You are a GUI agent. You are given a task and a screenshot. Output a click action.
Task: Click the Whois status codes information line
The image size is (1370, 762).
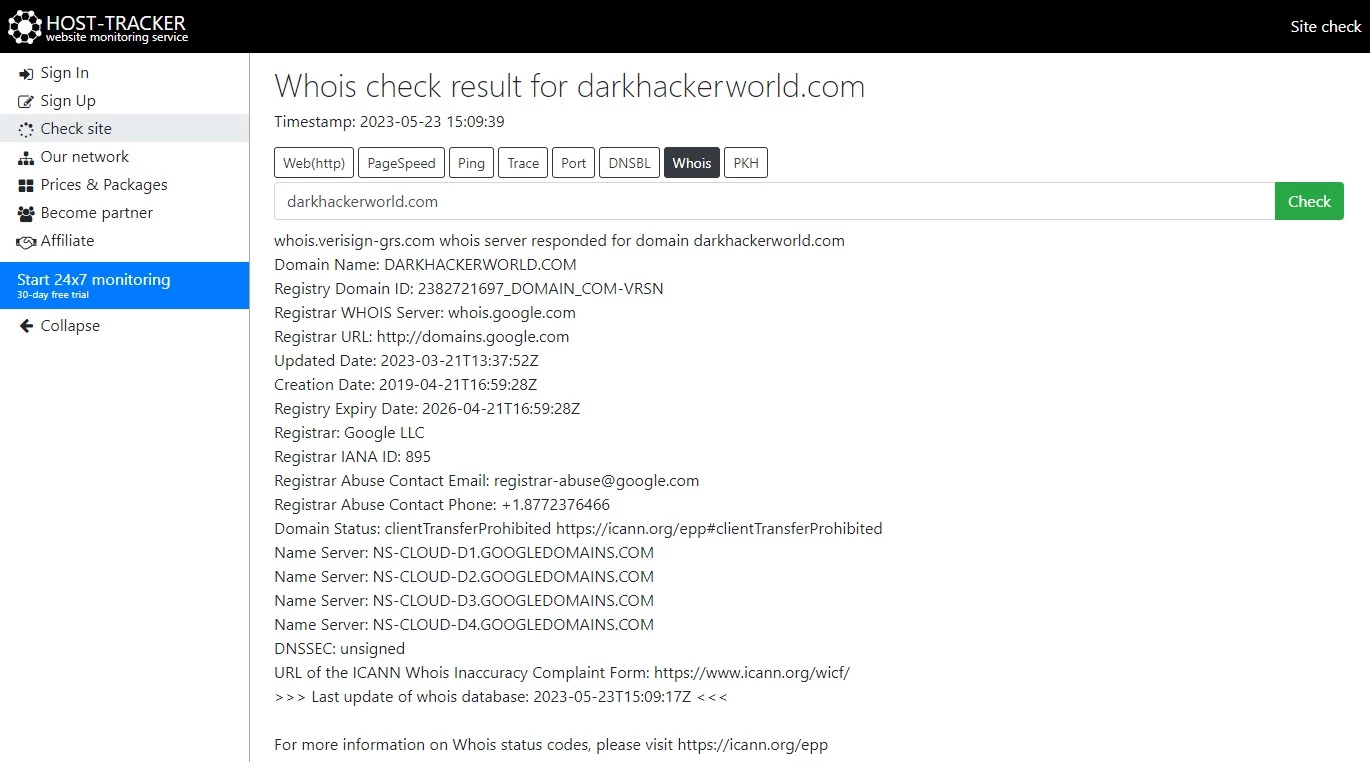click(x=552, y=745)
